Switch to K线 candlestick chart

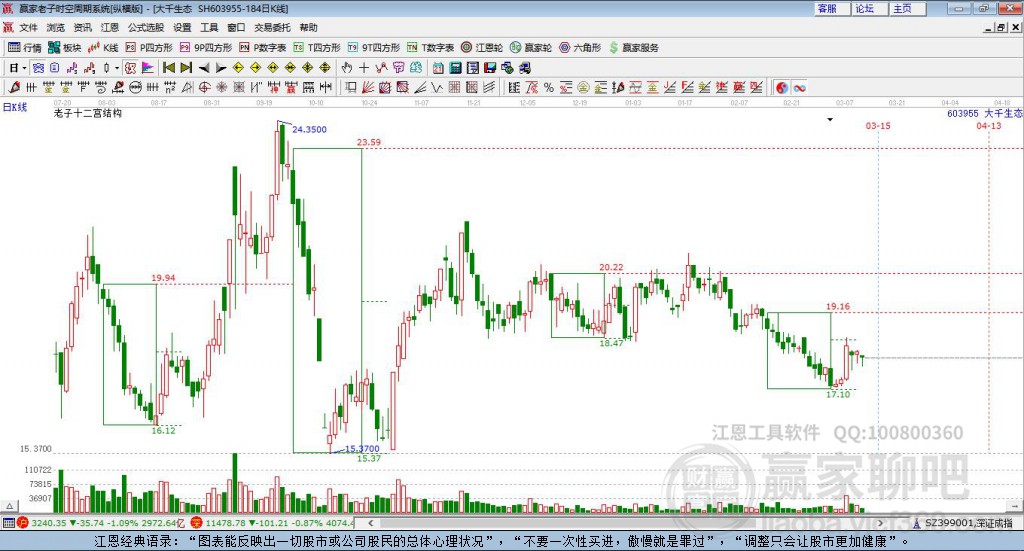pyautogui.click(x=103, y=48)
